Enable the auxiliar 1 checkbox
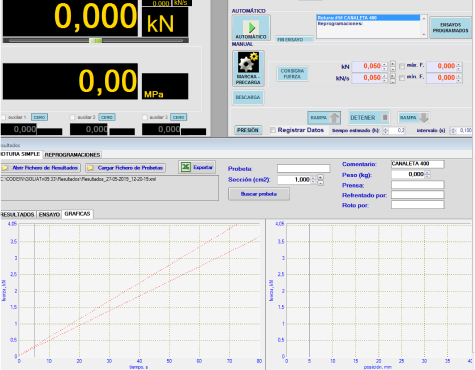475x370 pixels. pos(3,117)
